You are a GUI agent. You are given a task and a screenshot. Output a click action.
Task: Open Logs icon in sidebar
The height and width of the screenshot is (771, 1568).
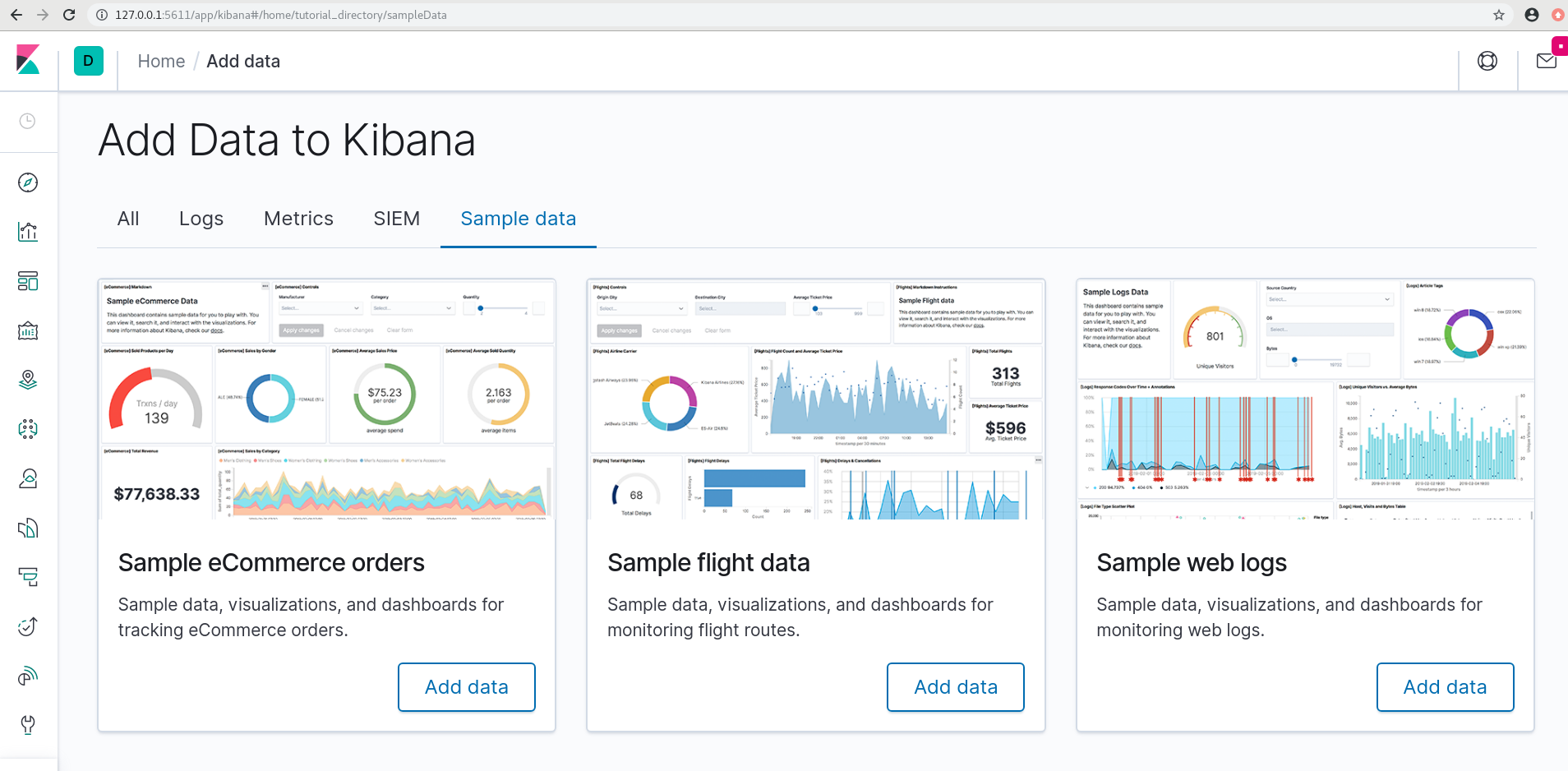pos(28,528)
